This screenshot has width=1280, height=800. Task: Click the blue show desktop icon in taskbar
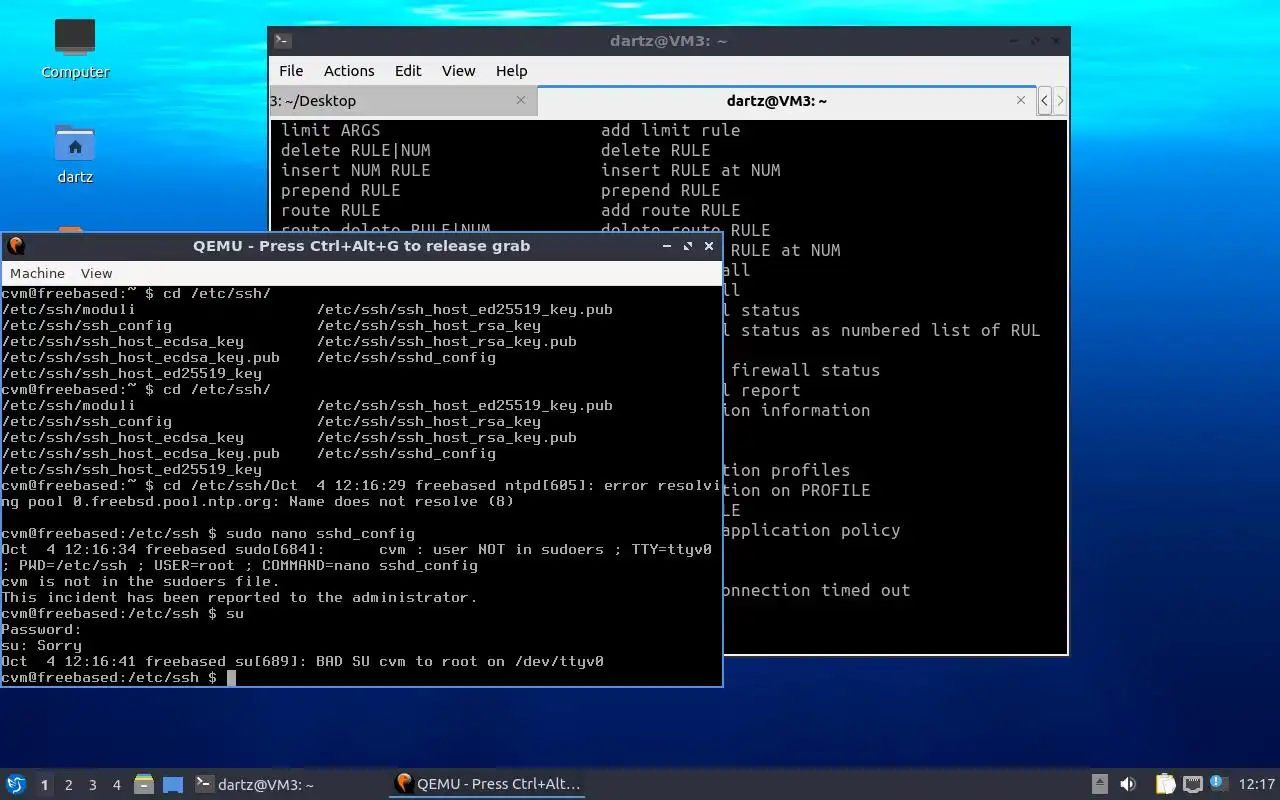(173, 784)
